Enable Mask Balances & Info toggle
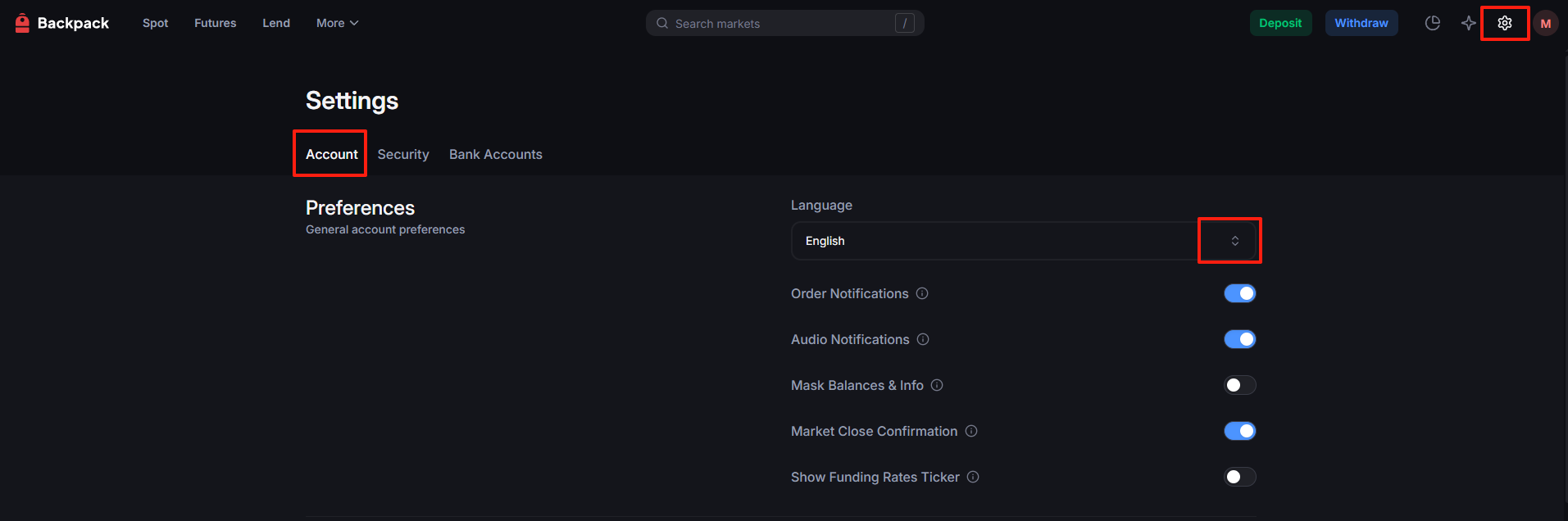 point(1239,385)
